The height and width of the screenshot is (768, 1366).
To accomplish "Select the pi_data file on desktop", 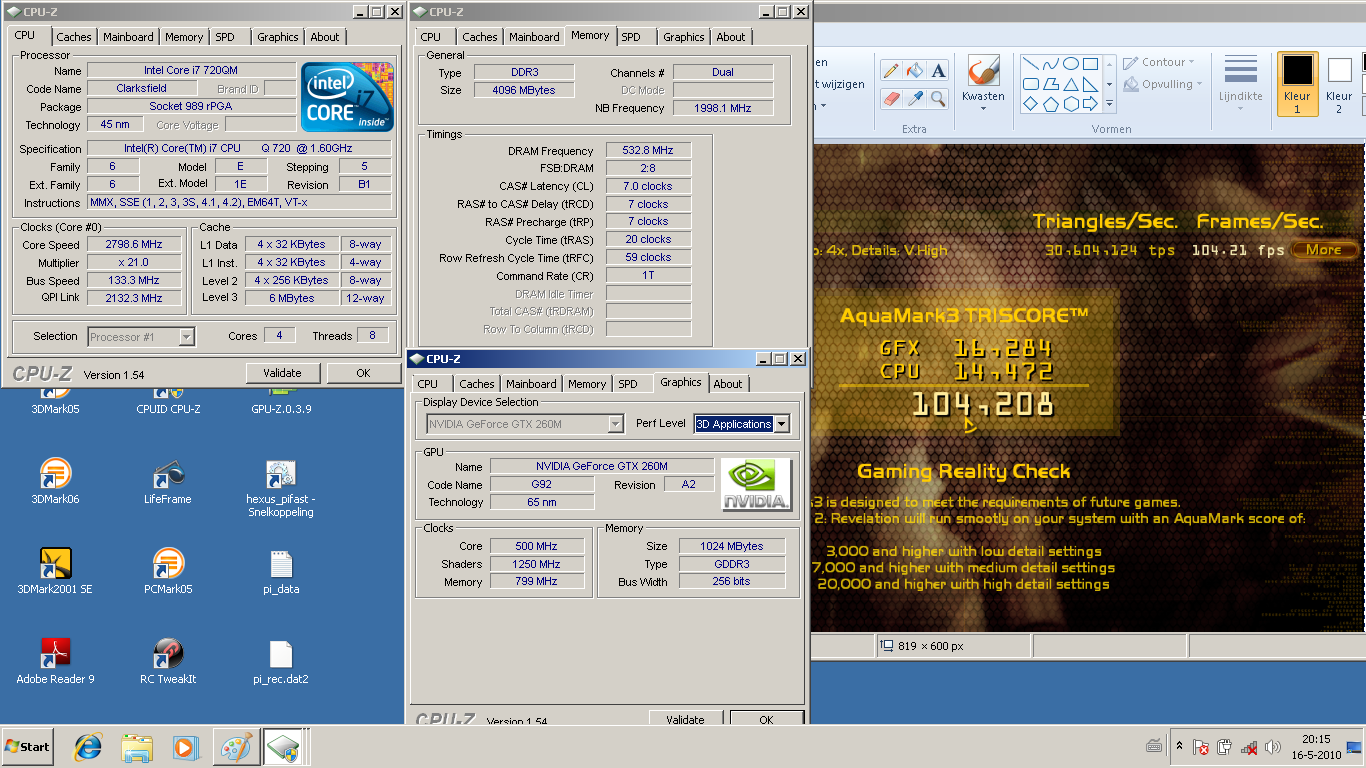I will coord(280,572).
